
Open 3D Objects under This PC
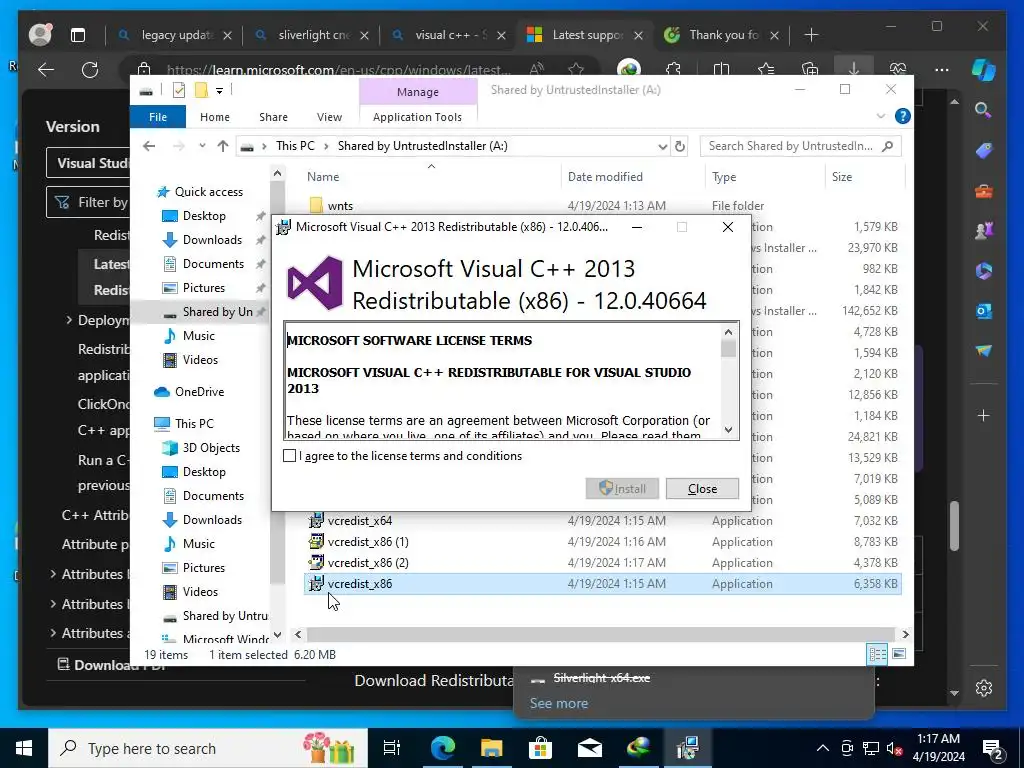pyautogui.click(x=211, y=448)
